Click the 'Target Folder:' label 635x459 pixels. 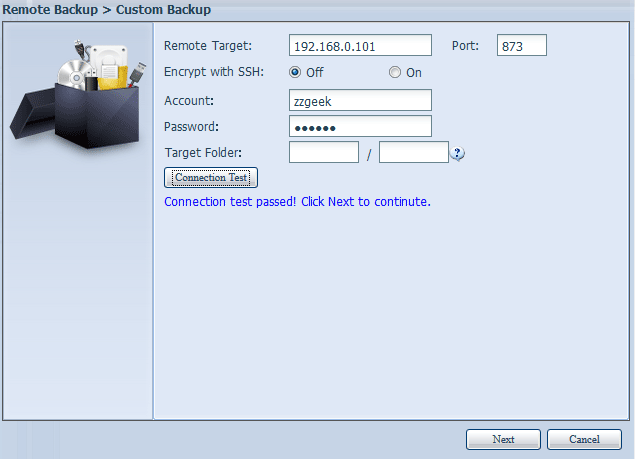pos(203,153)
